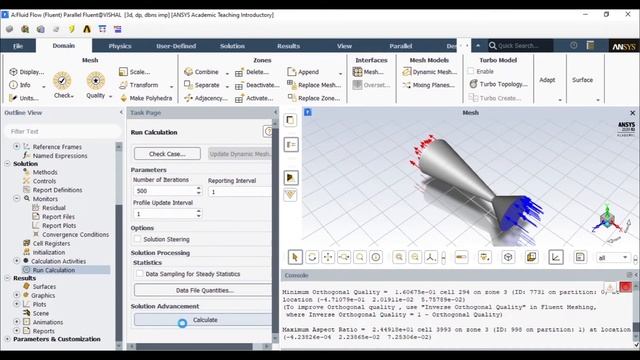The width and height of the screenshot is (640, 360).
Task: Open the 'all' surfaces dropdown
Action: [x=612, y=258]
